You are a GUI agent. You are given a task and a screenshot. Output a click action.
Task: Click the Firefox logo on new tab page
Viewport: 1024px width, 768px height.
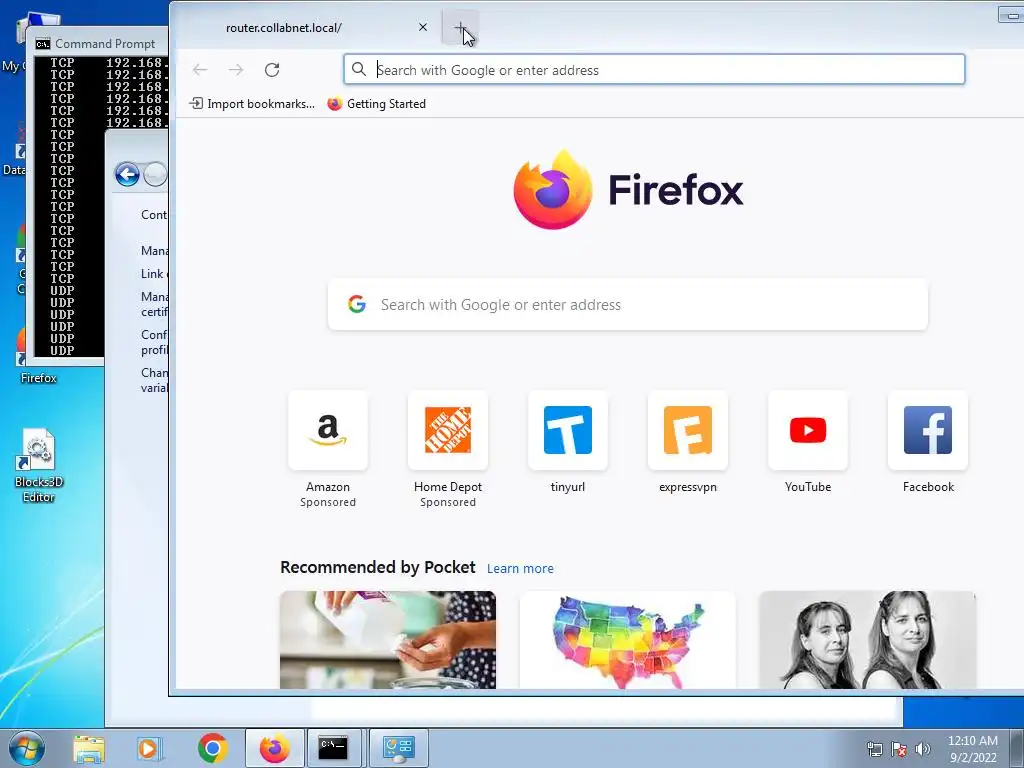[x=628, y=189]
